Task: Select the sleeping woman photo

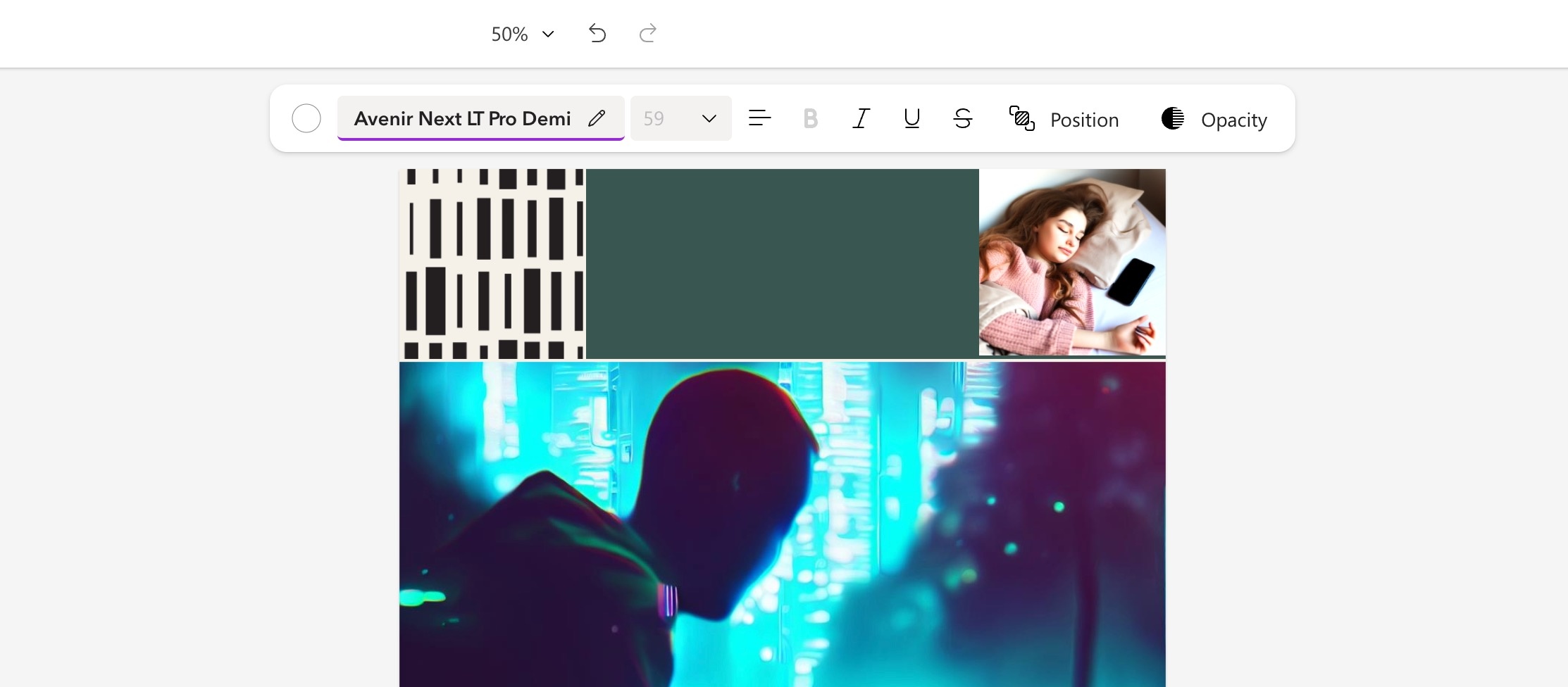Action: pos(1071,262)
